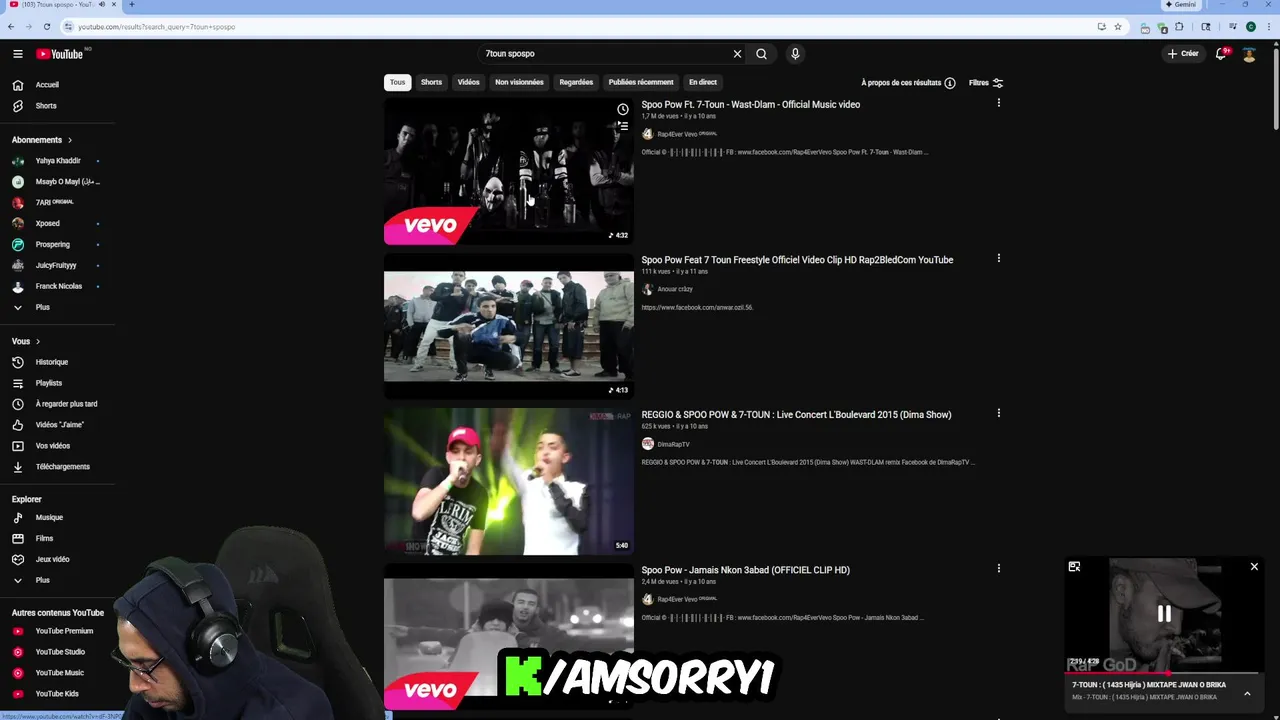Open Filtres search filters
This screenshot has width=1280, height=720.
pyautogui.click(x=986, y=83)
